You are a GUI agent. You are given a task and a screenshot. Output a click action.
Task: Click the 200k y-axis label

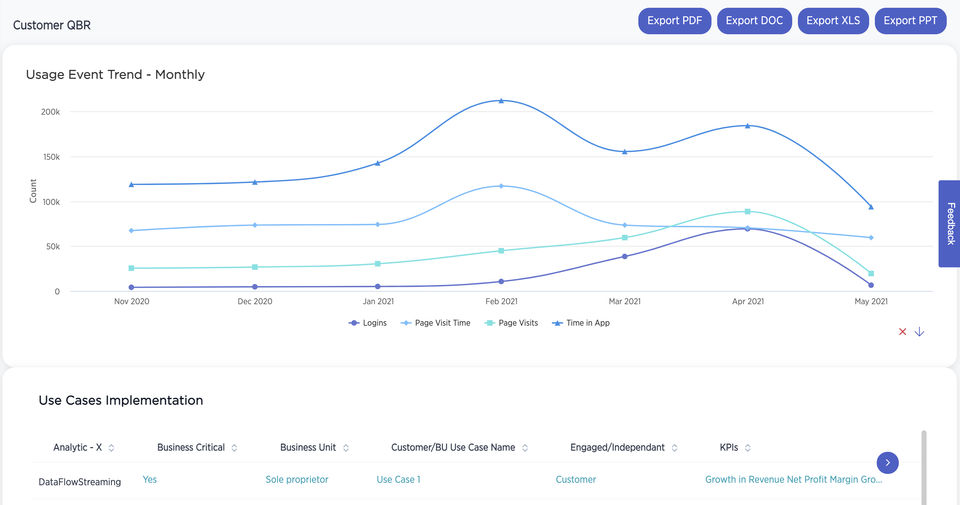point(50,112)
